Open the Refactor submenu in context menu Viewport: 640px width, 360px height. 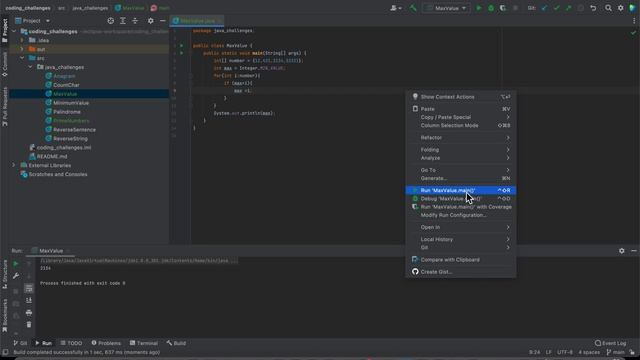[x=461, y=138]
